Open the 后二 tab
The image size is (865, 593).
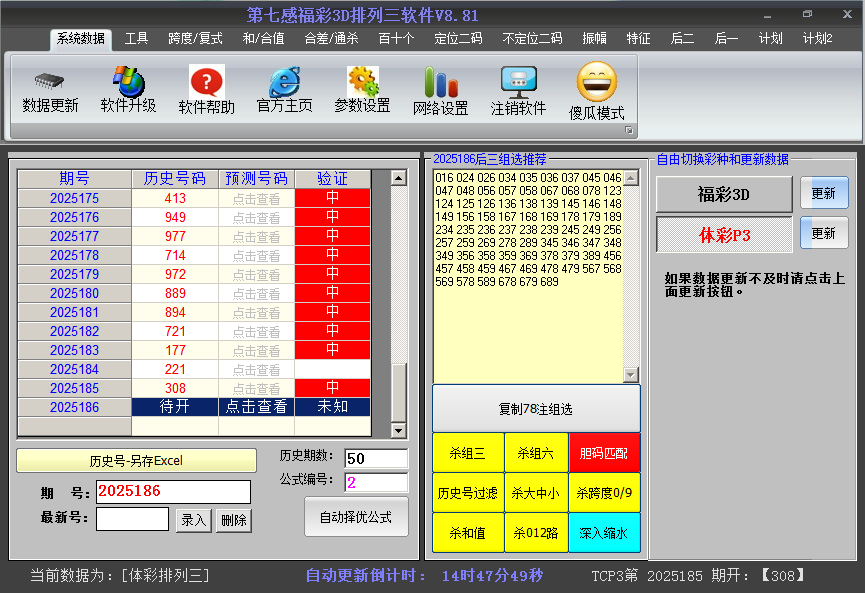click(x=682, y=39)
